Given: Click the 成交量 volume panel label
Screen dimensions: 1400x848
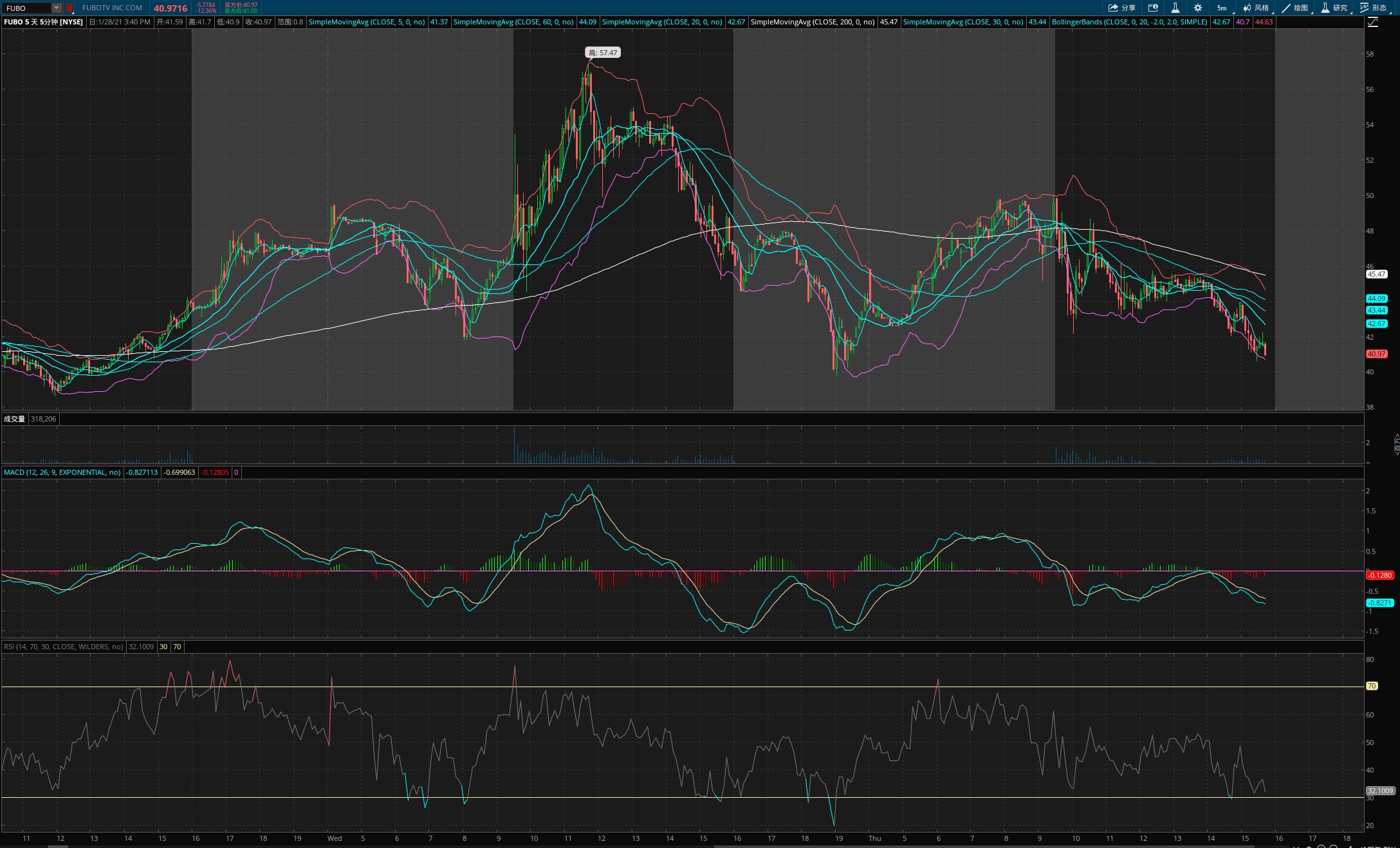Looking at the screenshot, I should pos(14,419).
